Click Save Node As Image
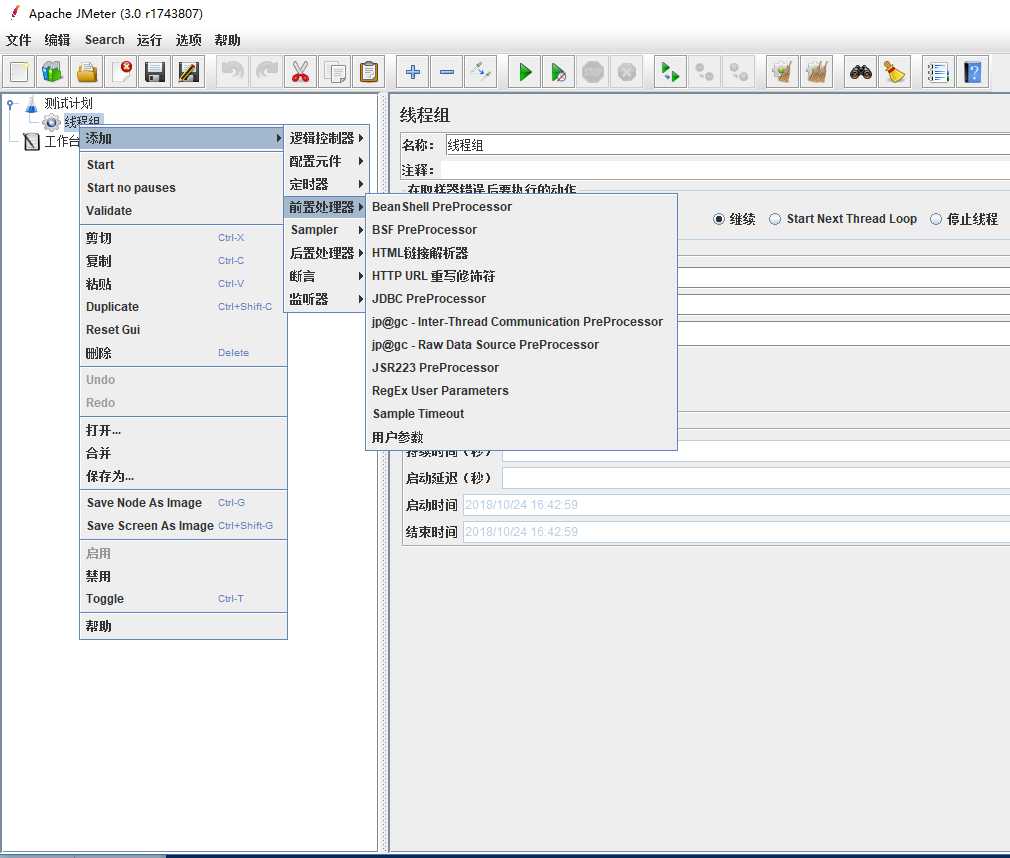The image size is (1010, 858). (183, 502)
